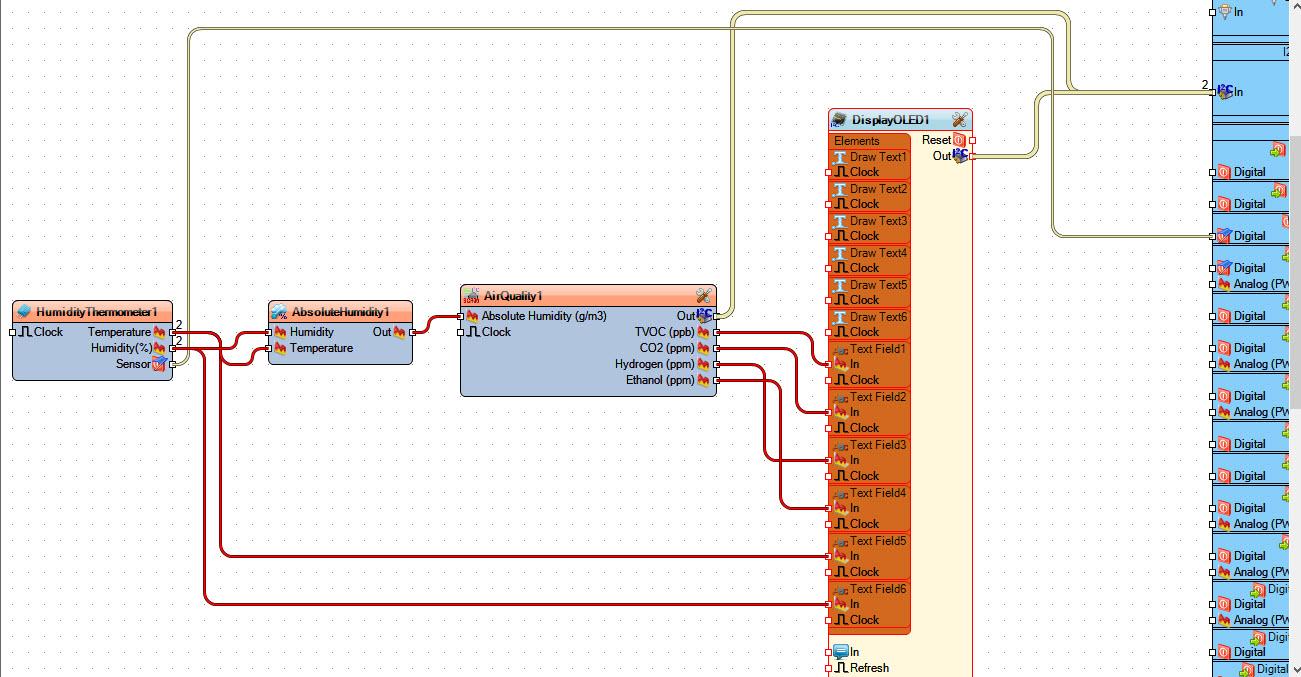Click the display In icon above Refresh

pos(841,652)
